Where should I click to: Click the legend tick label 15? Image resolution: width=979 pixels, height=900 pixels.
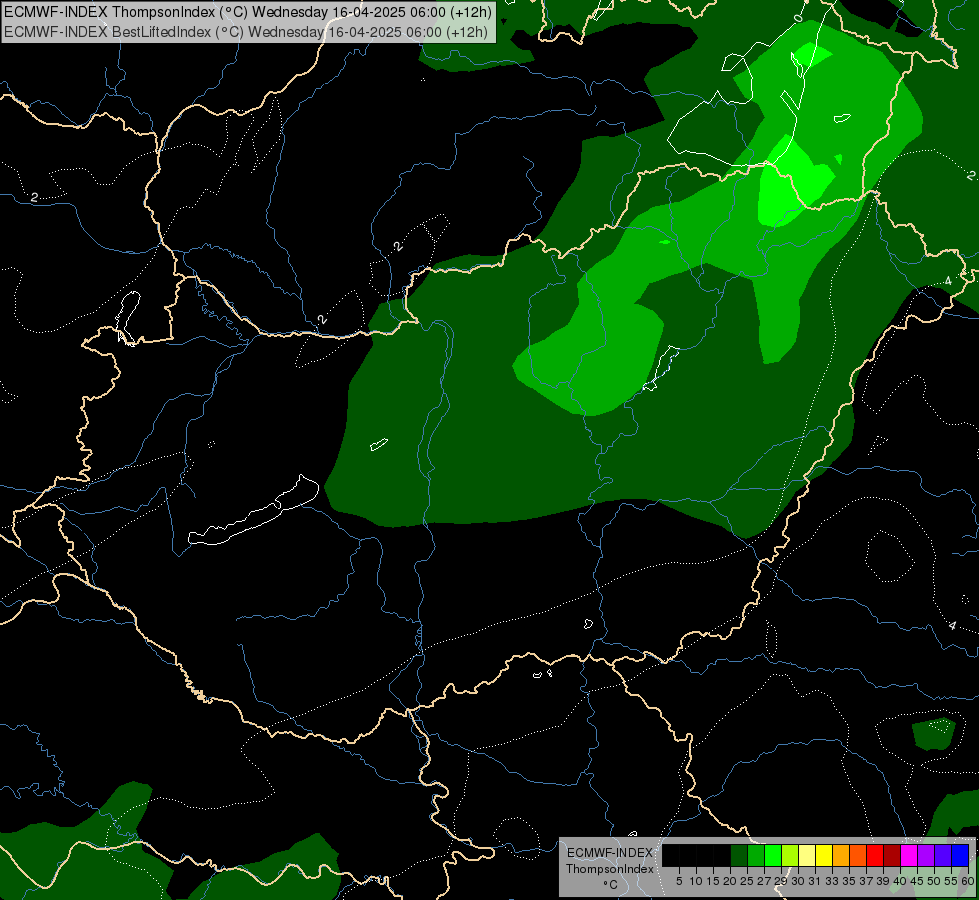pos(713,881)
